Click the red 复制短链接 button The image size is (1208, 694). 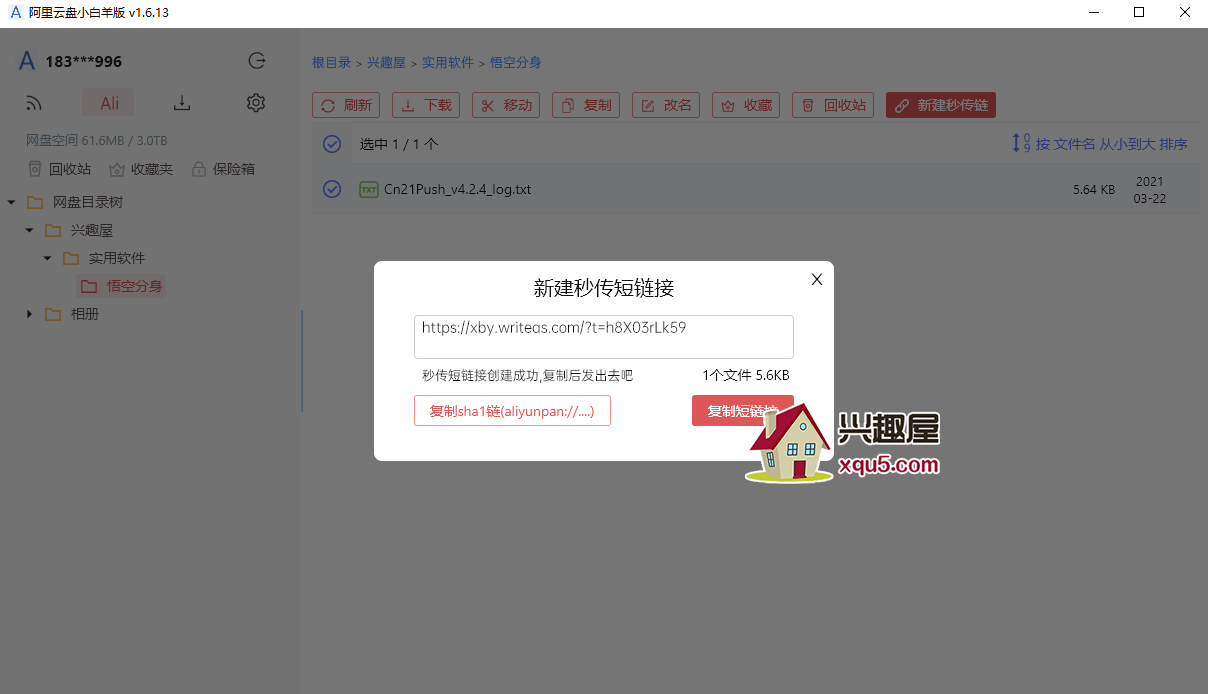click(743, 411)
